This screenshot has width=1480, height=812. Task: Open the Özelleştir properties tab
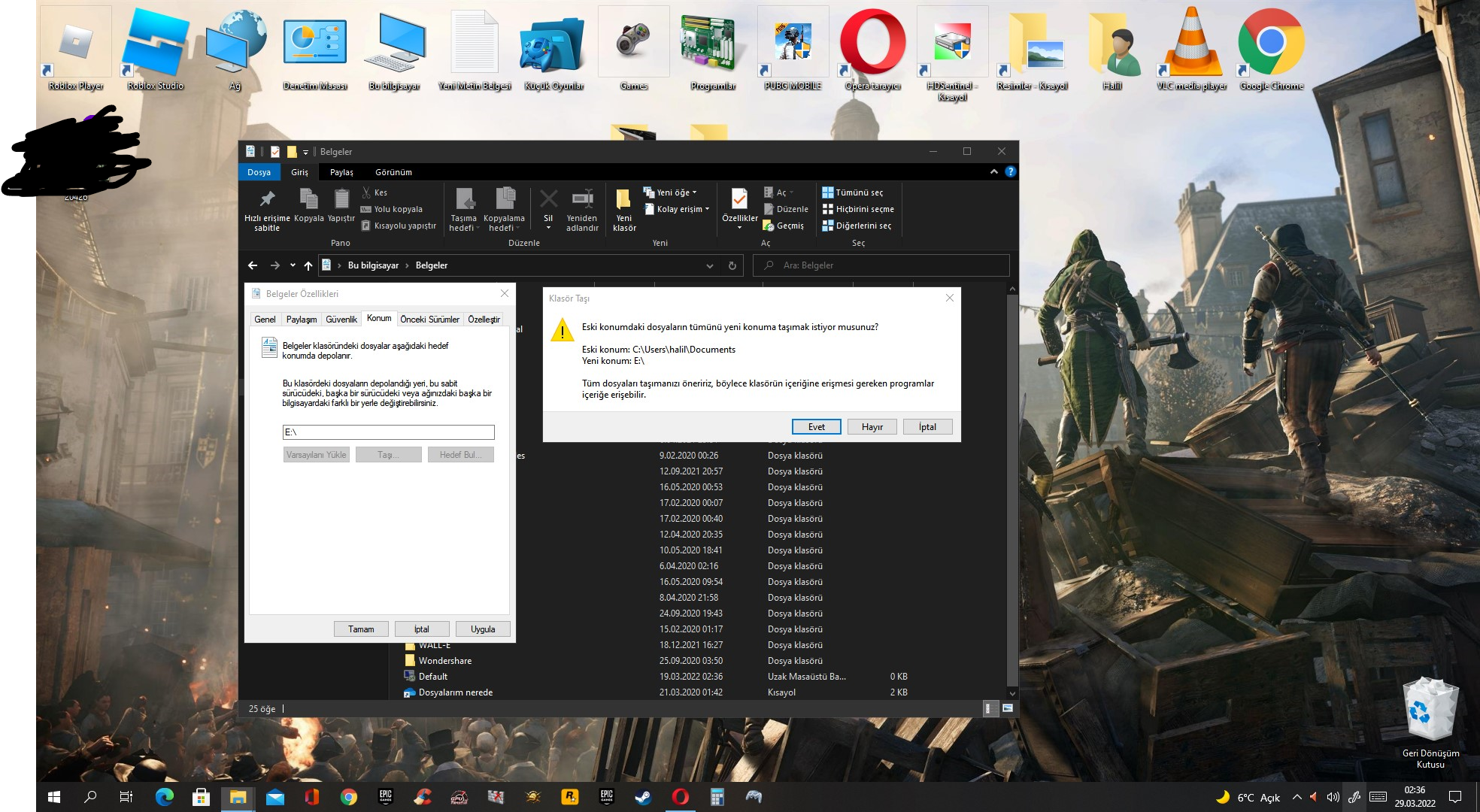tap(484, 320)
